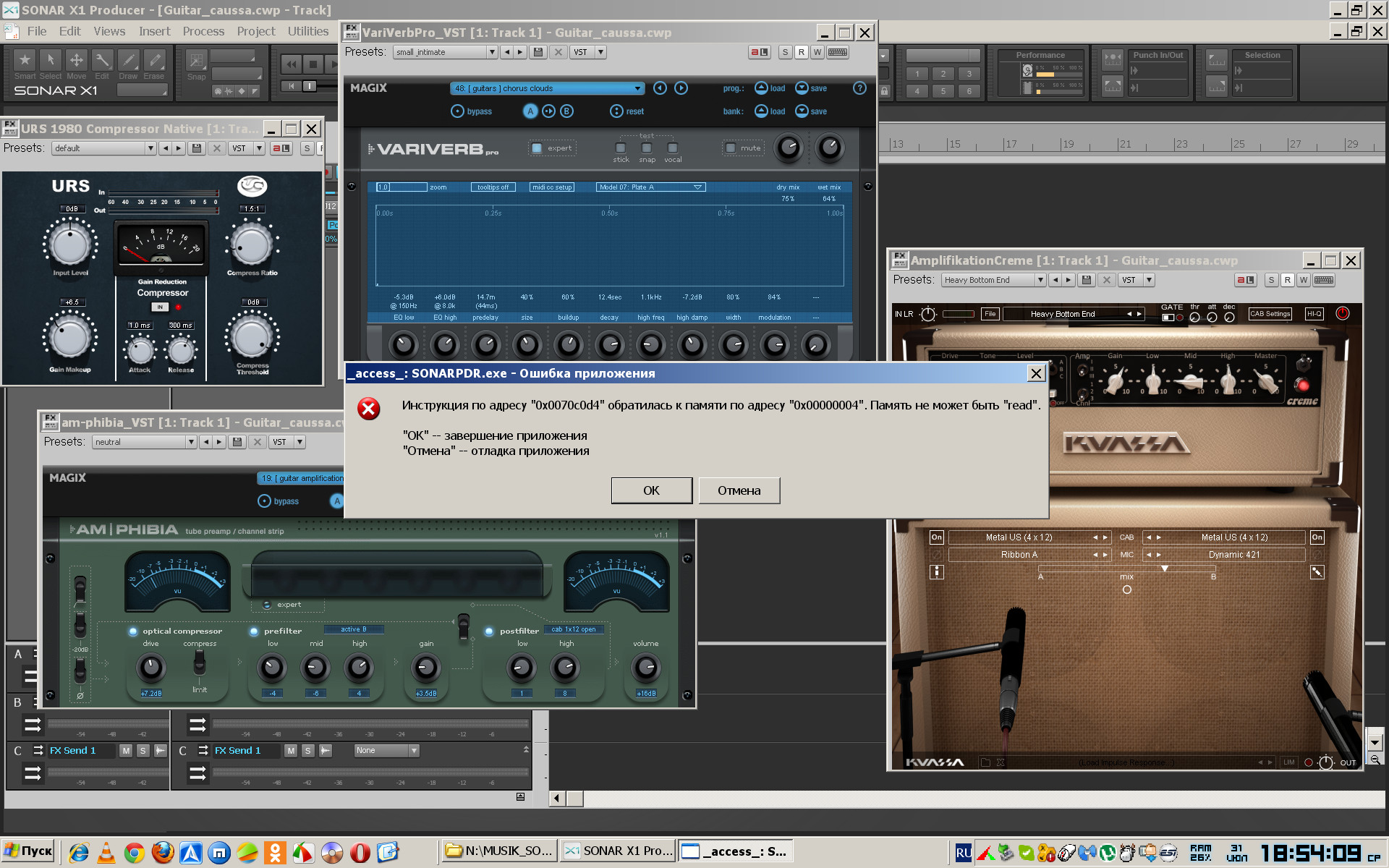The height and width of the screenshot is (868, 1389).
Task: Select the Smart tool in toolbar
Action: pos(25,61)
